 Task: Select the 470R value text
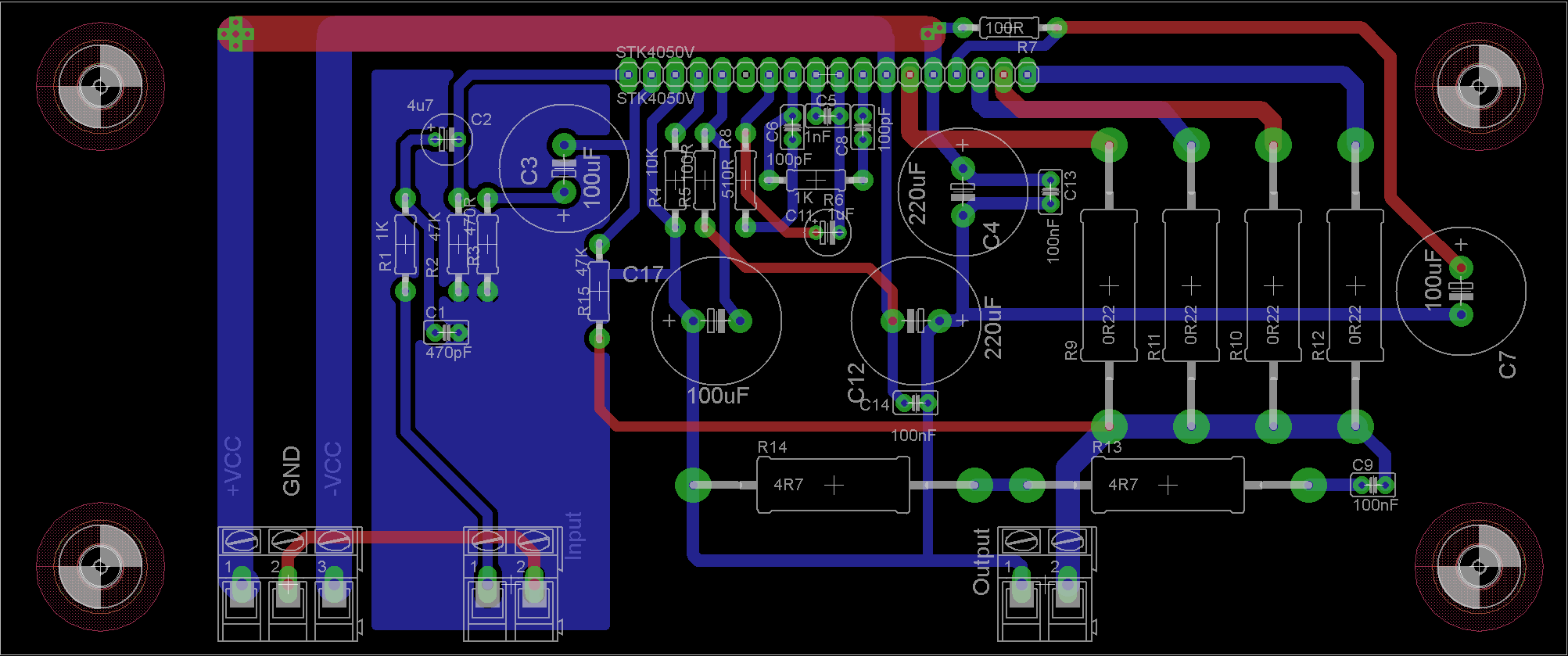(x=470, y=216)
